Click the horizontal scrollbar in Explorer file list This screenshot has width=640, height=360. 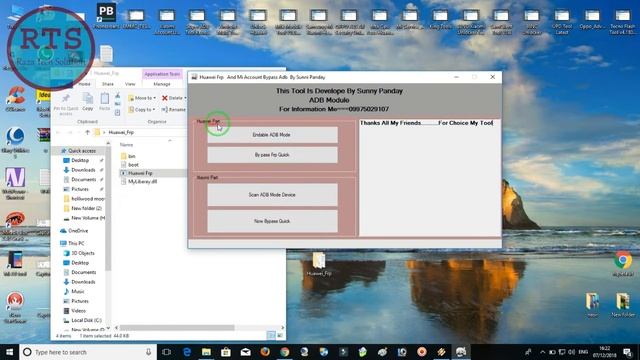[x=177, y=328]
